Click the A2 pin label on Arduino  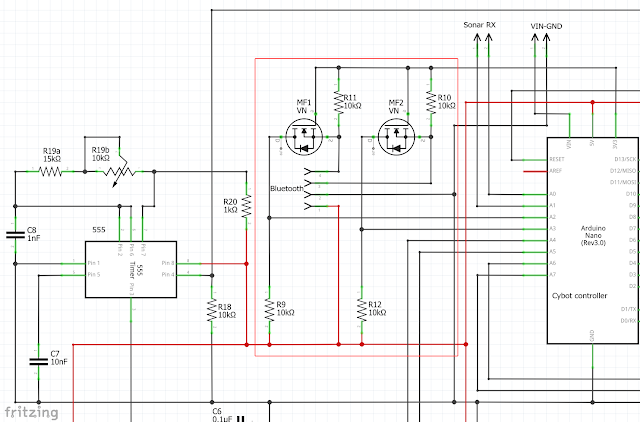pyautogui.click(x=553, y=217)
